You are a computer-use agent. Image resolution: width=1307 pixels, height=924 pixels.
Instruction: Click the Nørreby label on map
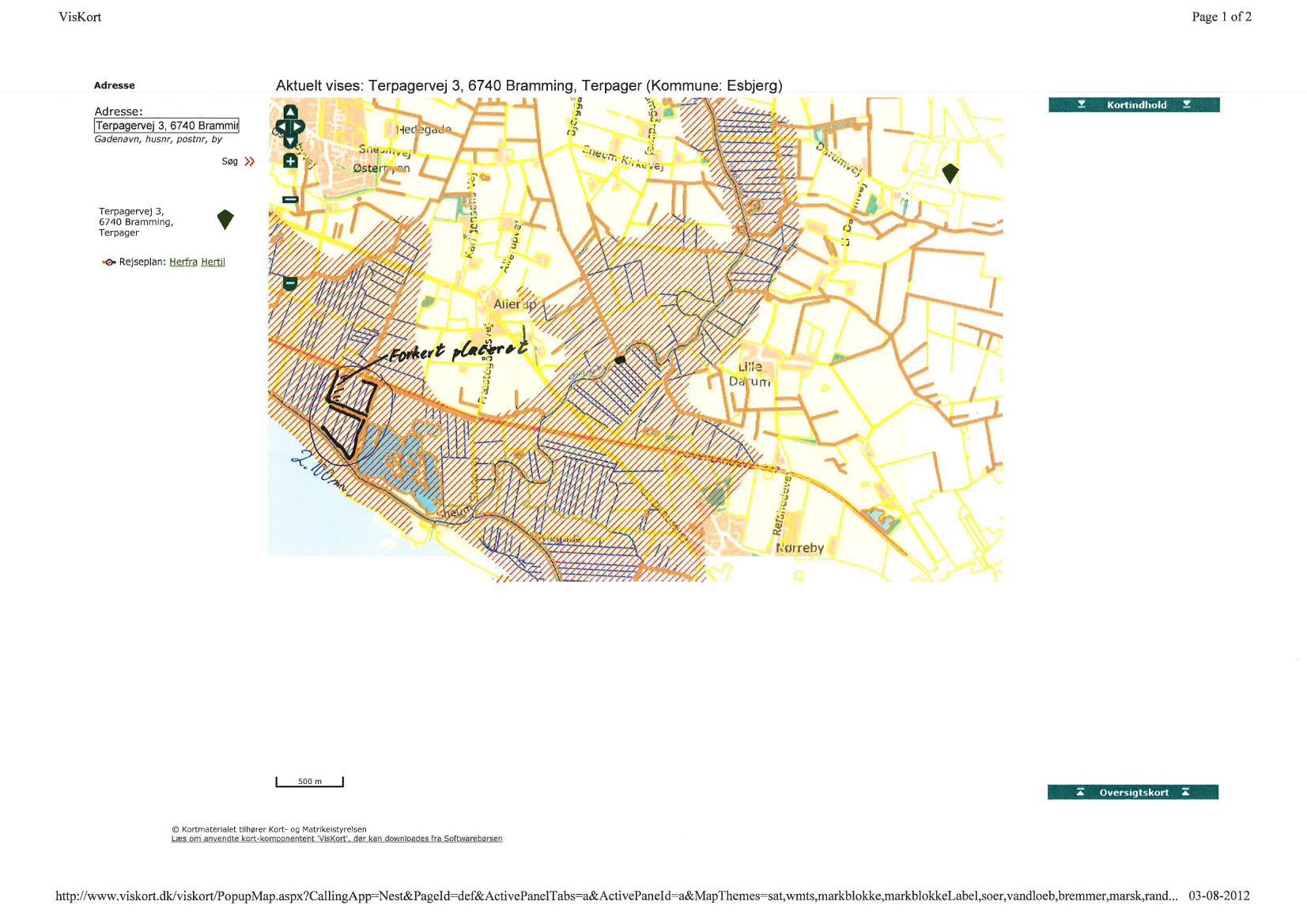[799, 548]
